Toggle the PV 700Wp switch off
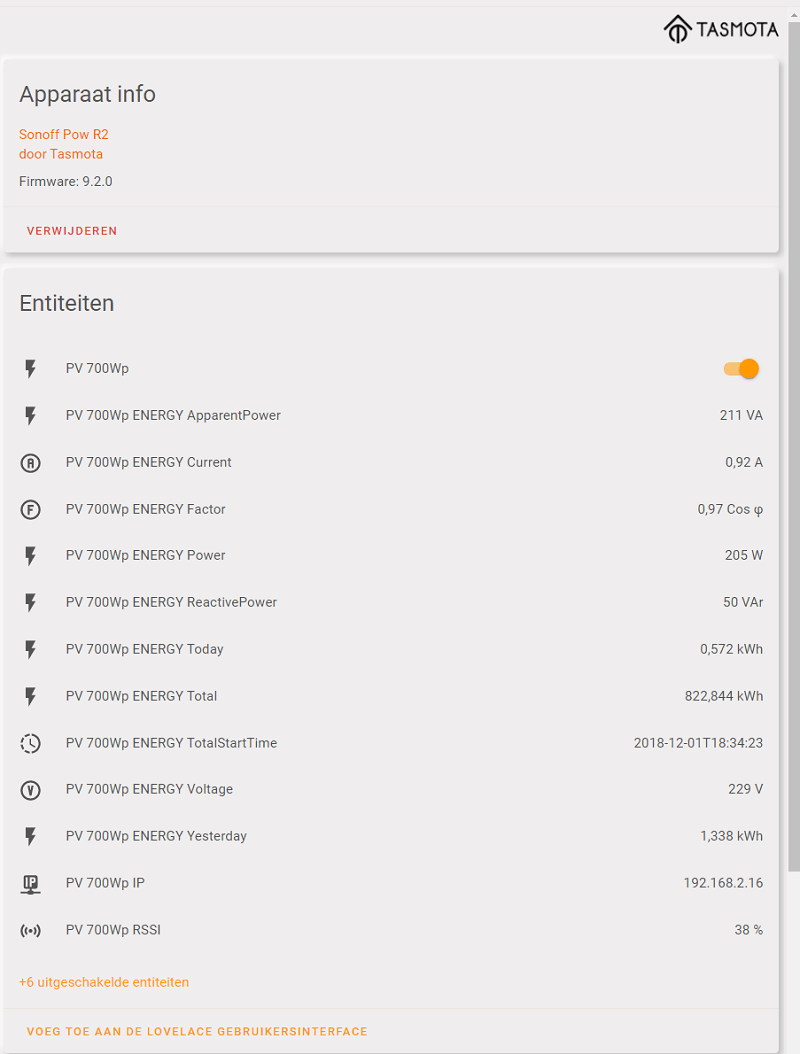Screen dimensions: 800x1054 point(741,368)
